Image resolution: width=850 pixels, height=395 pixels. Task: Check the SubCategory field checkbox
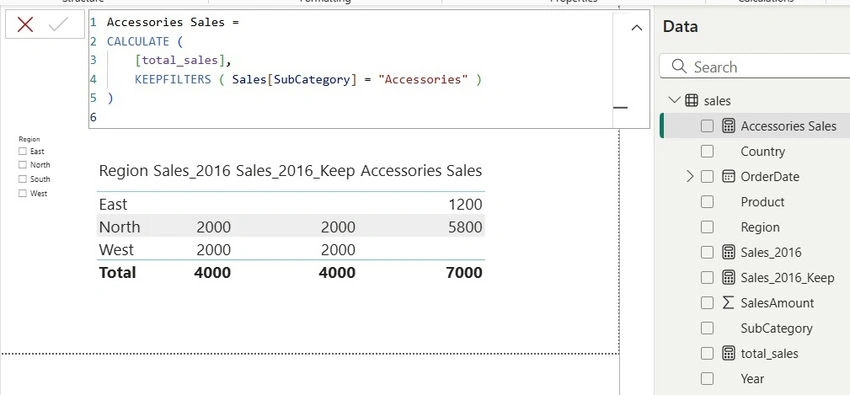click(707, 328)
